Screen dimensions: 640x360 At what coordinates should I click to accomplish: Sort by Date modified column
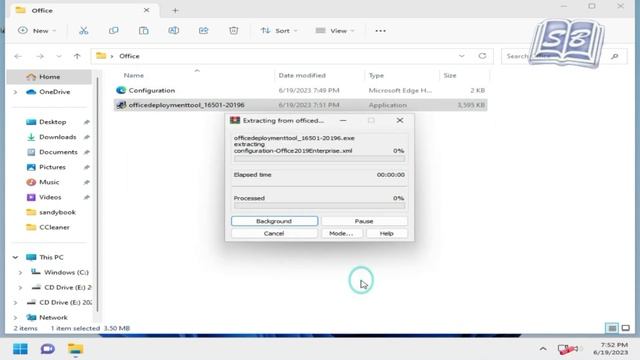(302, 76)
